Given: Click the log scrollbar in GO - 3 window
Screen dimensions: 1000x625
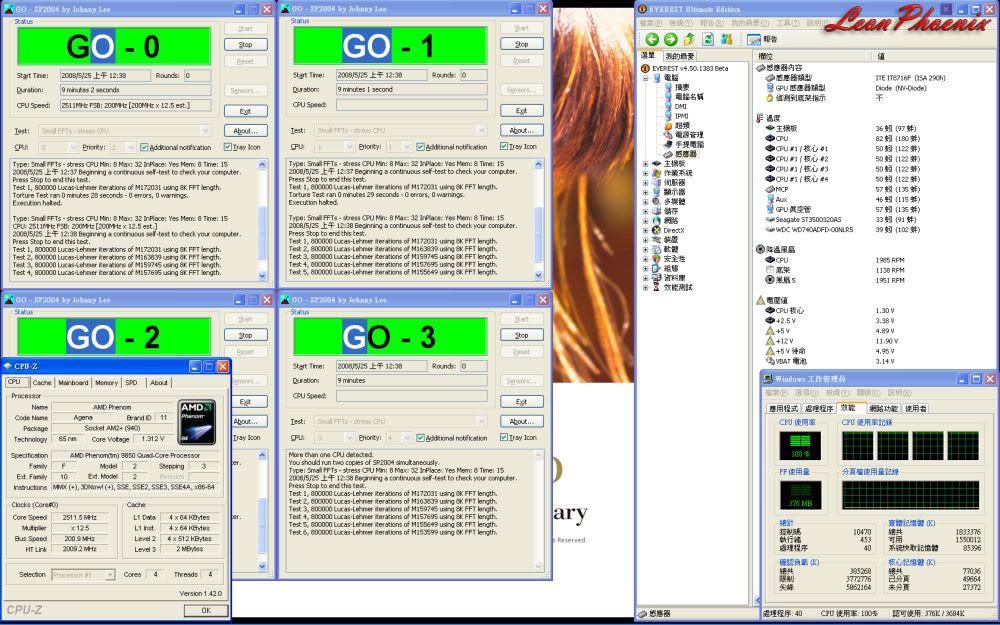Looking at the screenshot, I should [x=538, y=510].
